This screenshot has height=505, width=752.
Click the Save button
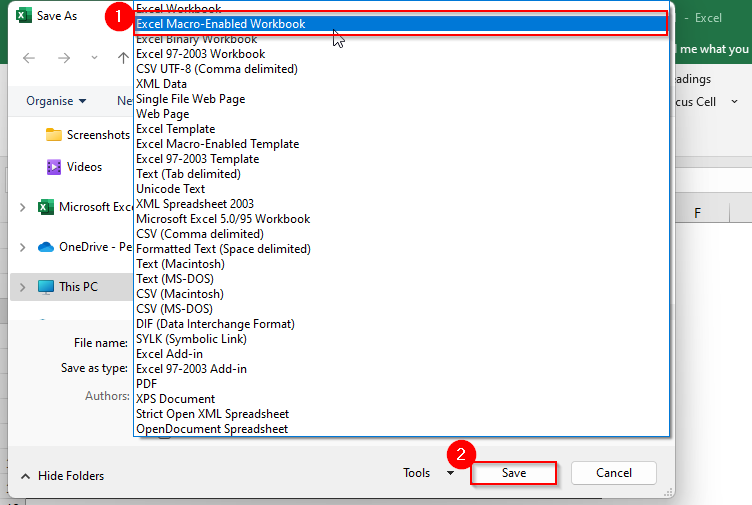click(x=514, y=473)
